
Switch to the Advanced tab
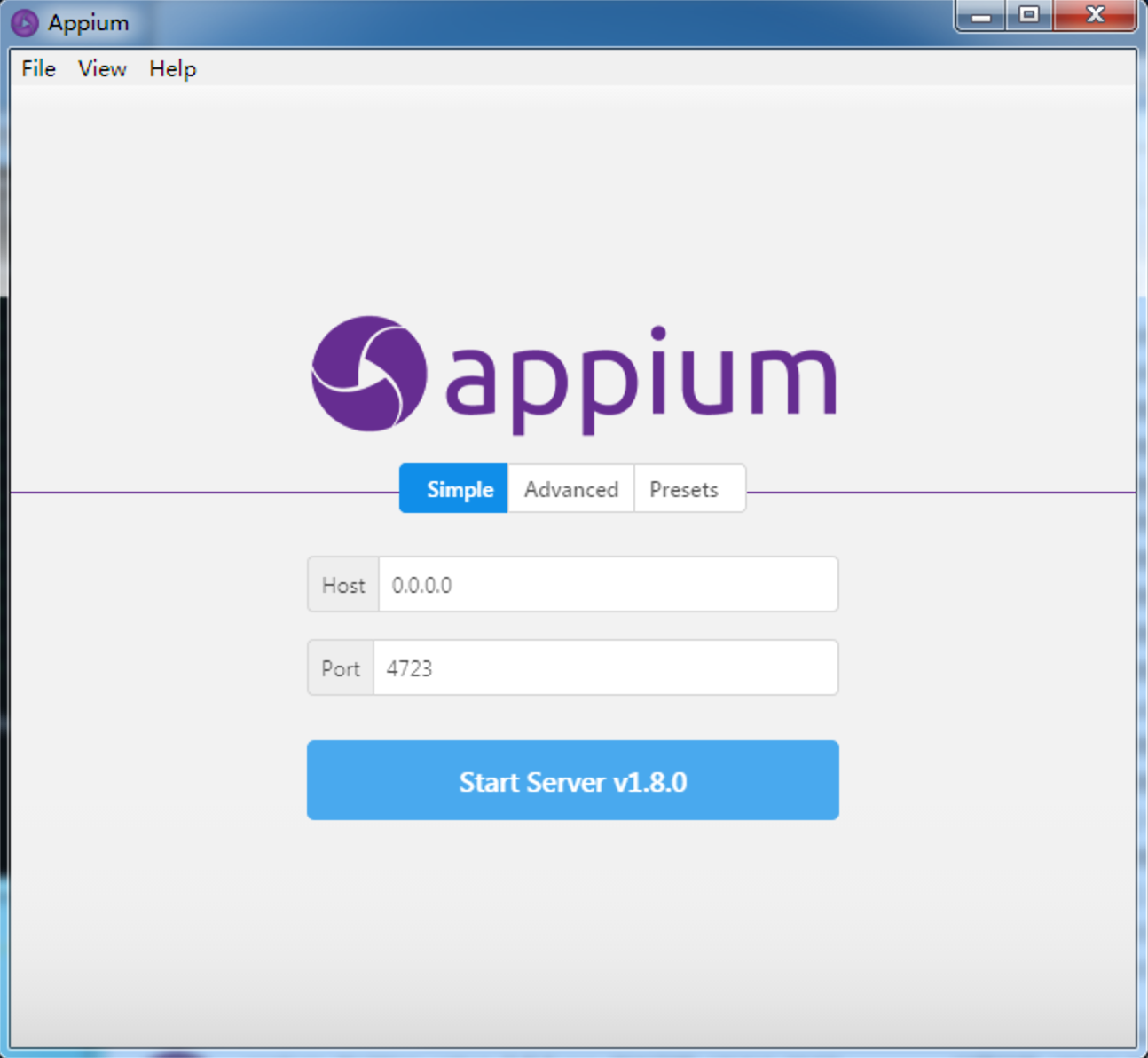570,488
